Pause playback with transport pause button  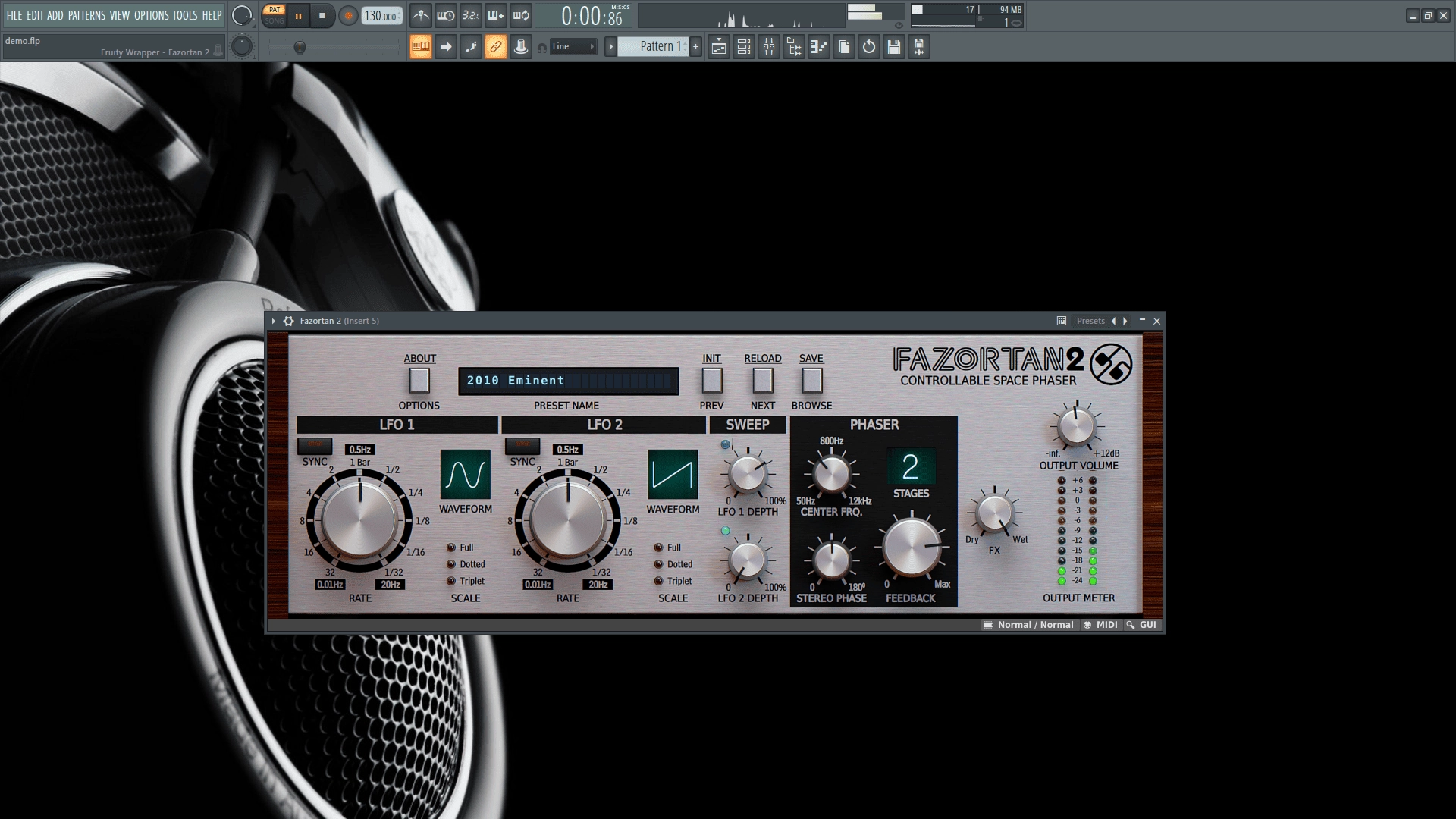click(x=298, y=16)
